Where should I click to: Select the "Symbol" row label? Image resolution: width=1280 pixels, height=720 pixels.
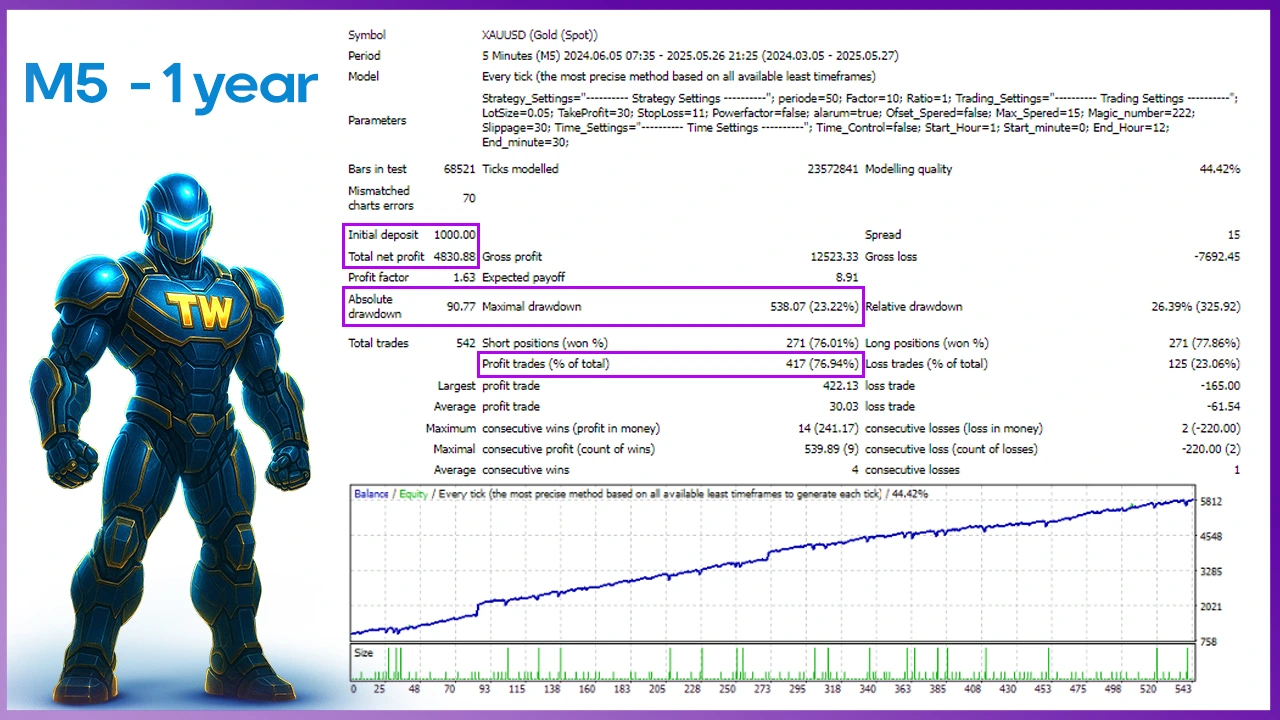(367, 35)
